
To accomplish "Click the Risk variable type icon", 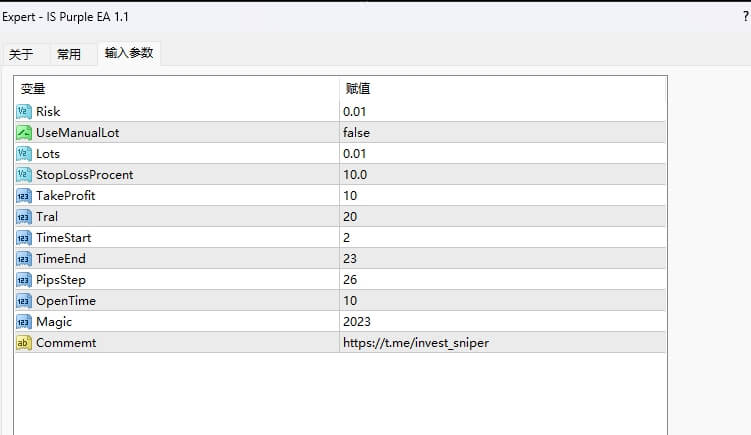I will click(x=24, y=111).
